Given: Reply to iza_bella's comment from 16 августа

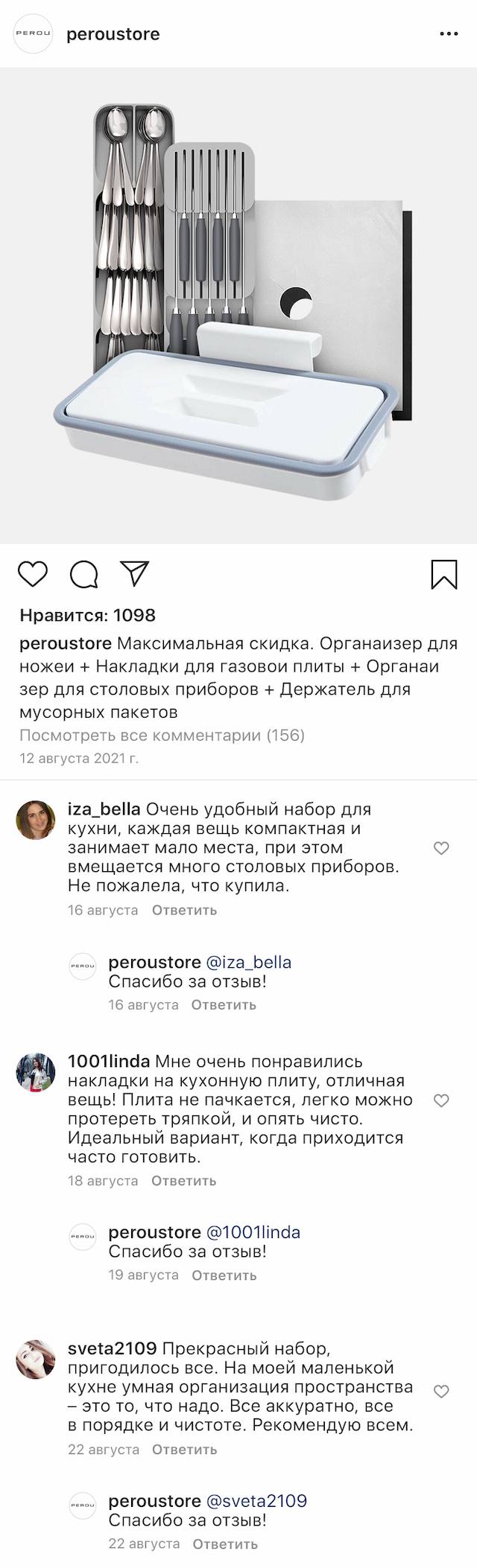Looking at the screenshot, I should pyautogui.click(x=184, y=910).
